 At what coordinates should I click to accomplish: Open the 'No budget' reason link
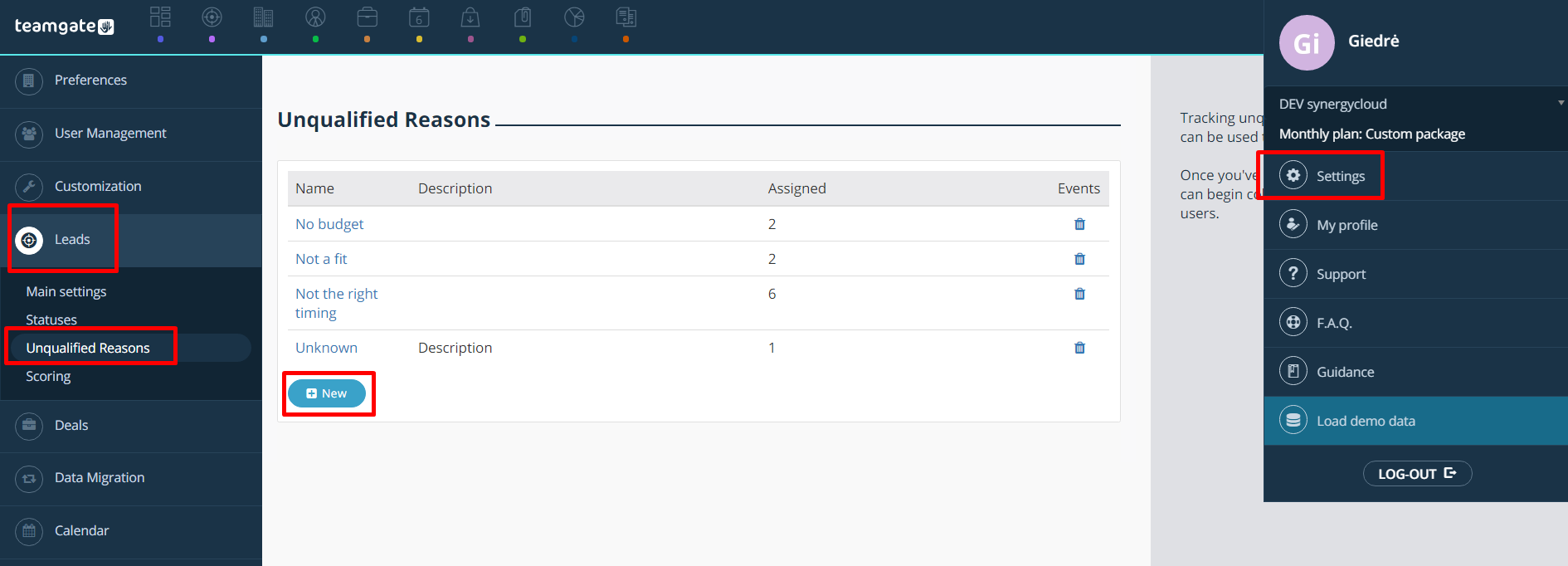(329, 224)
